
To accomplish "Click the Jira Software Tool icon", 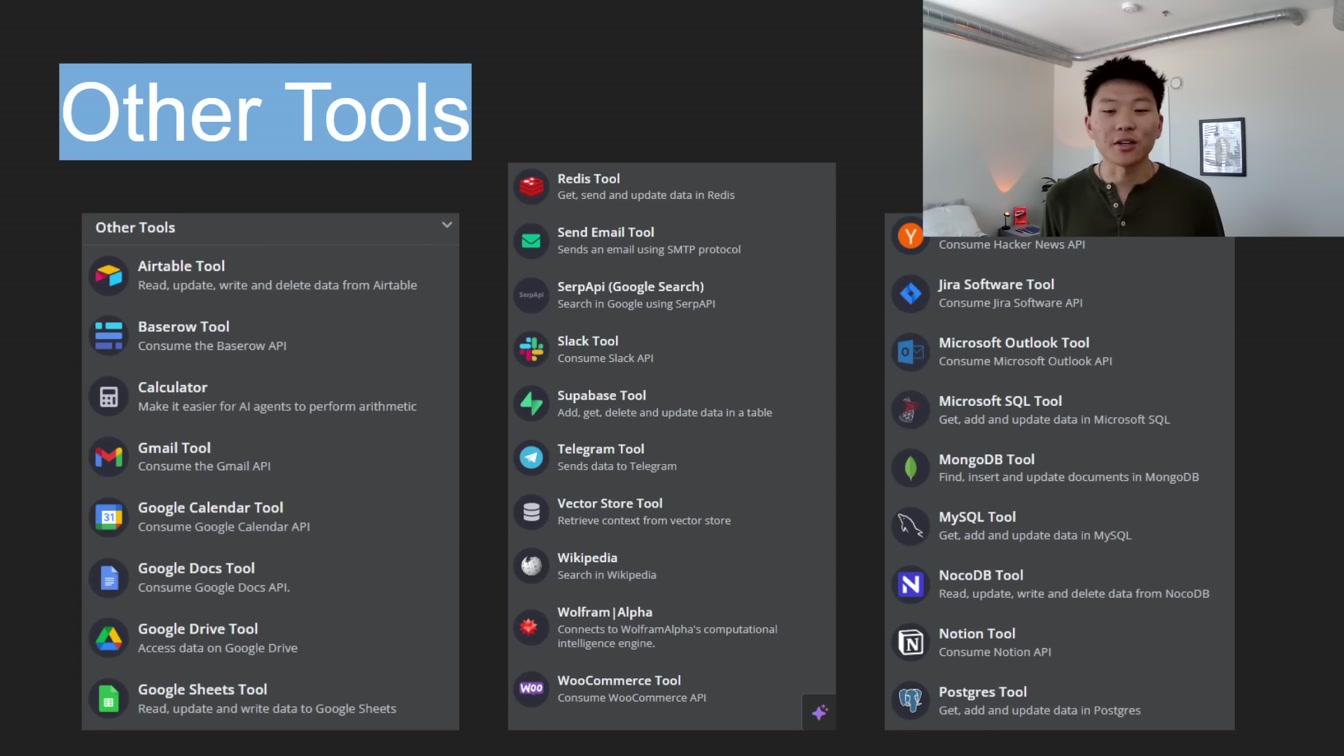I will coord(910,293).
